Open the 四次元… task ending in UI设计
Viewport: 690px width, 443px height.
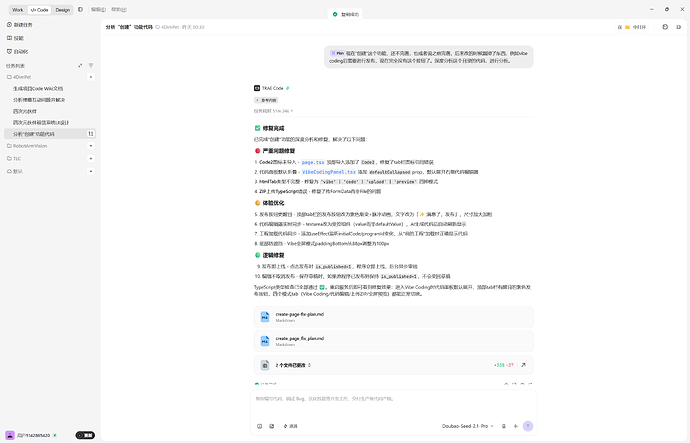(41, 122)
